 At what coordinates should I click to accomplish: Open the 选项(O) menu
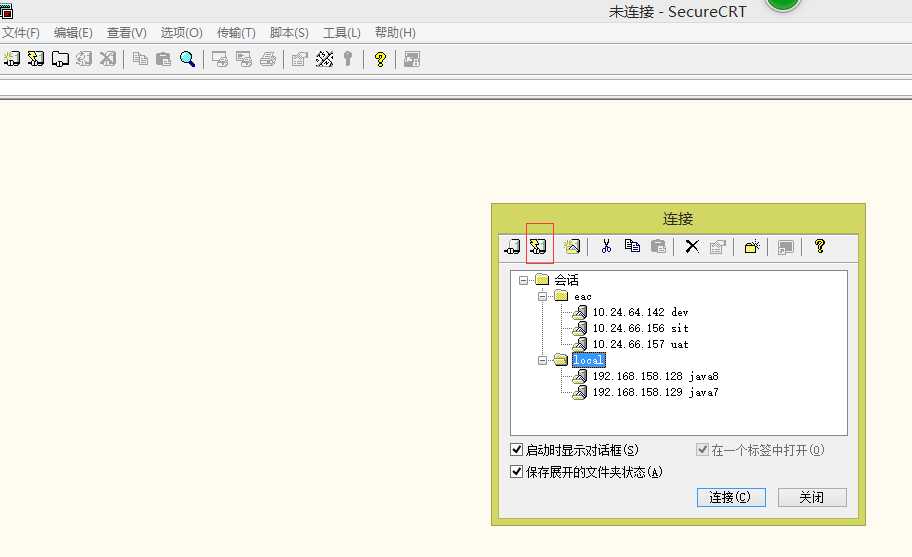point(181,33)
